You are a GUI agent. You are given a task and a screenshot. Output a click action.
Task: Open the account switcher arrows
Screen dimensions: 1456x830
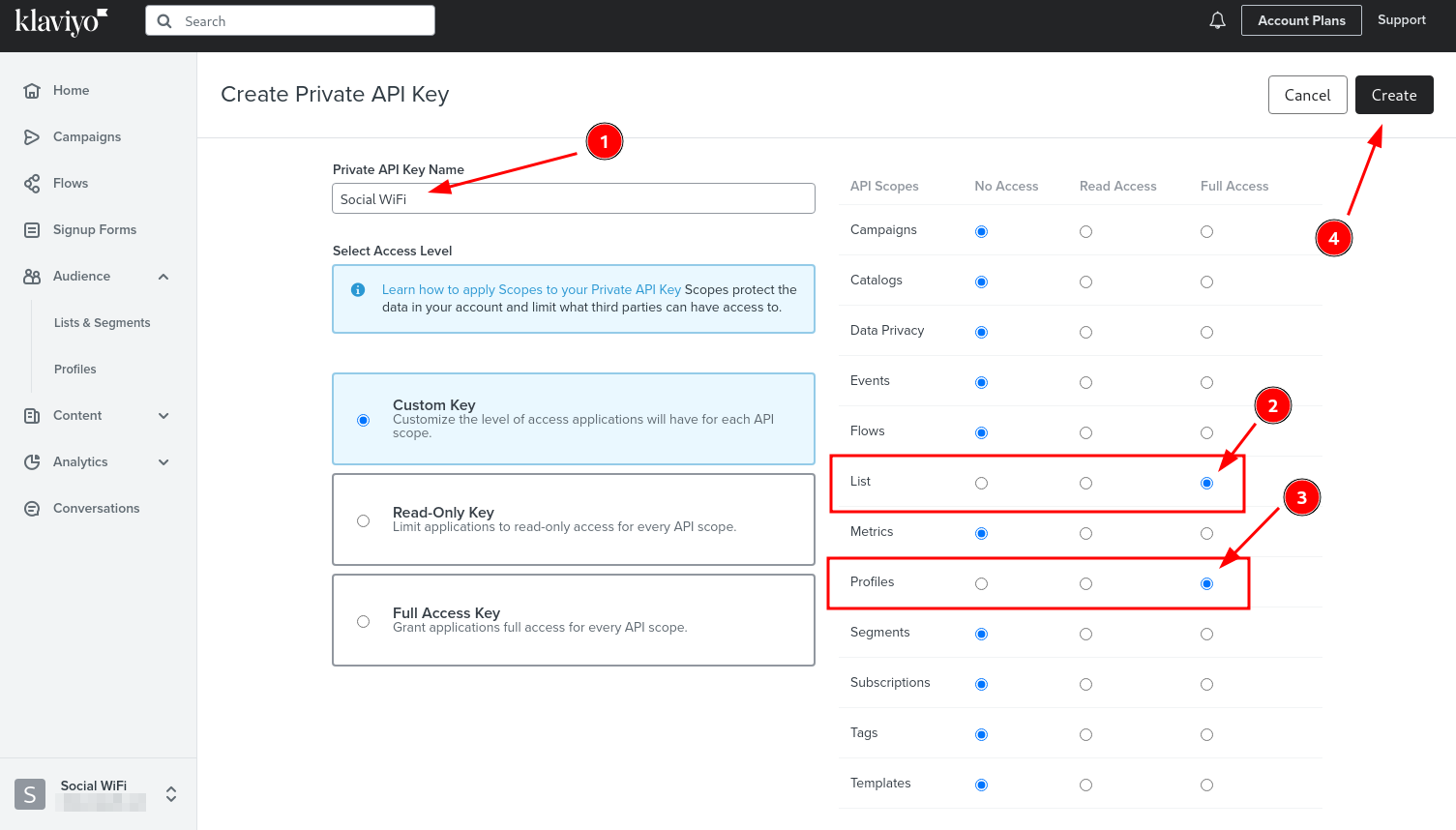pos(171,794)
